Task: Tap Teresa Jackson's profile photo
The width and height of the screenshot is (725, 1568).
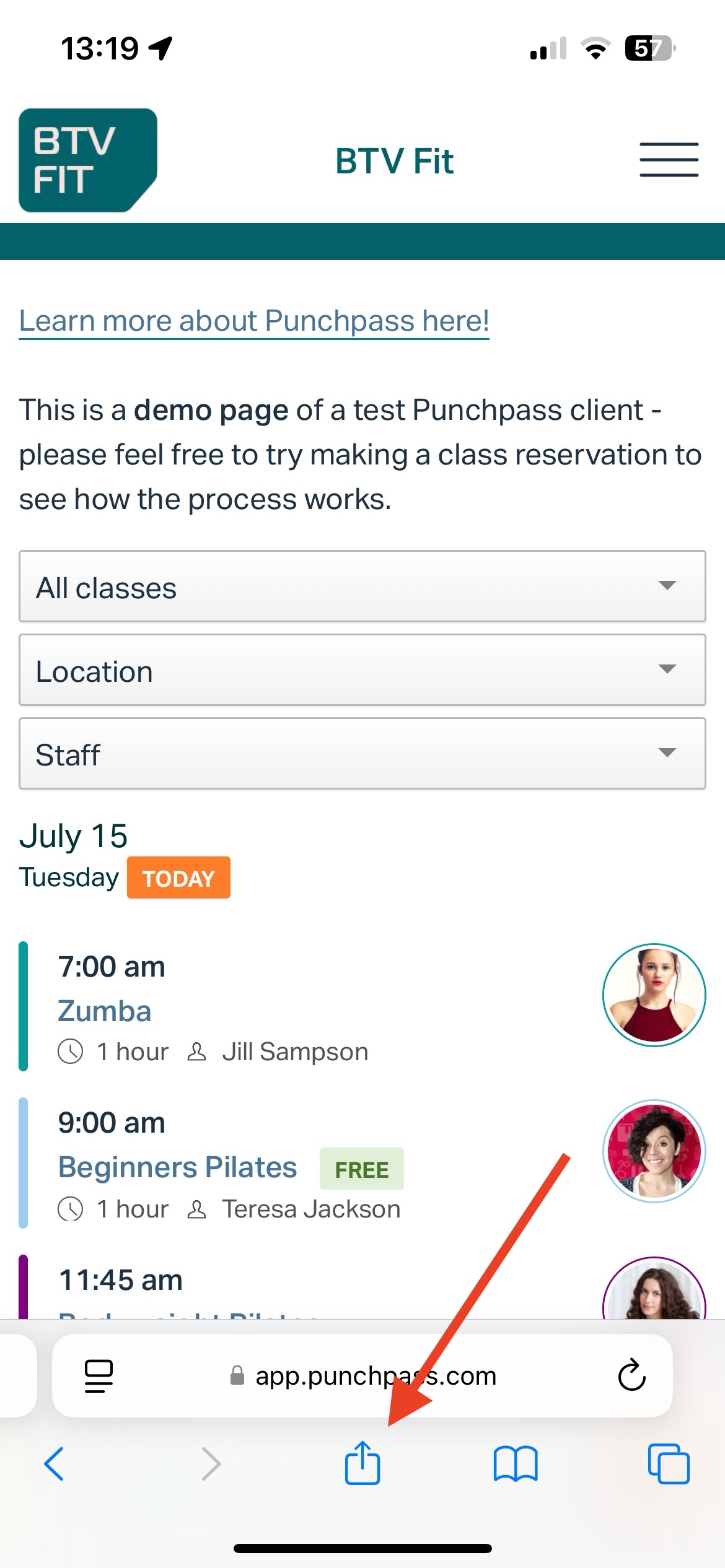Action: coord(654,1151)
